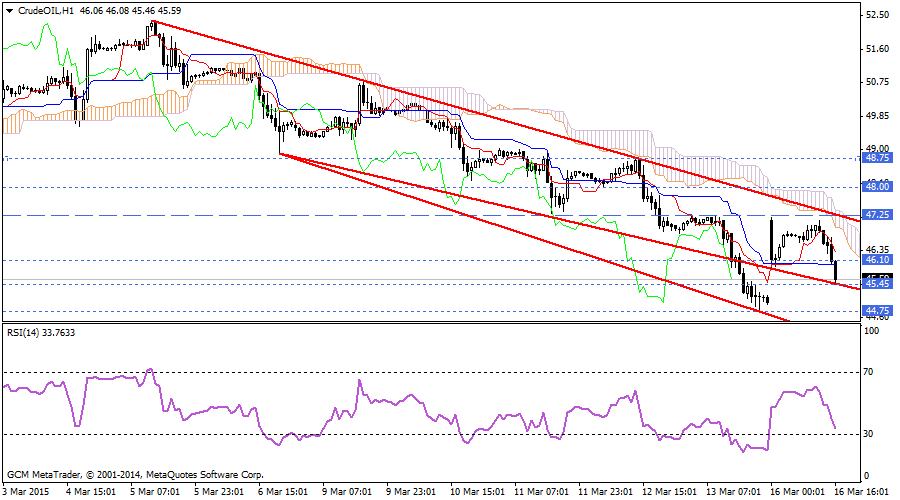
Task: Click the 44.75 price level label
Action: [877, 311]
